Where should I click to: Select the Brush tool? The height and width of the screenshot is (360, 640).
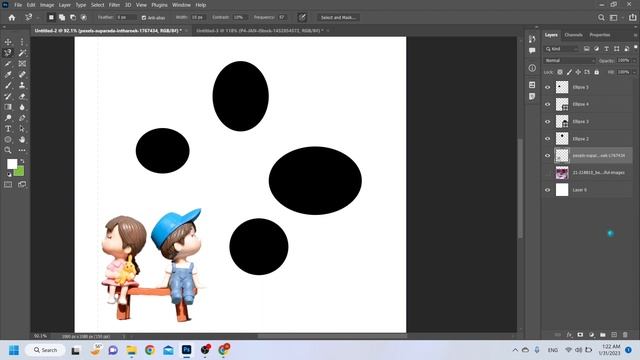click(8, 85)
